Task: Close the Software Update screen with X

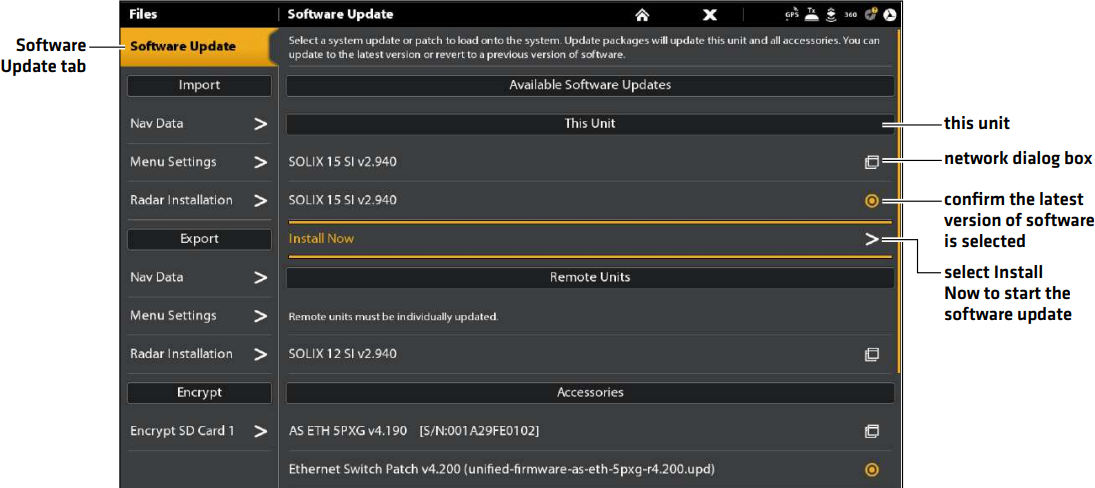Action: coord(710,15)
